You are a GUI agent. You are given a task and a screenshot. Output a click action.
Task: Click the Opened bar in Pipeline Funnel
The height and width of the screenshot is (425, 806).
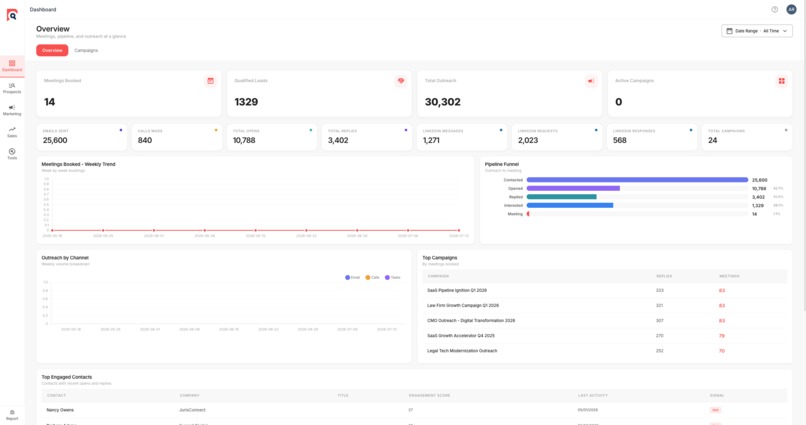coord(573,189)
